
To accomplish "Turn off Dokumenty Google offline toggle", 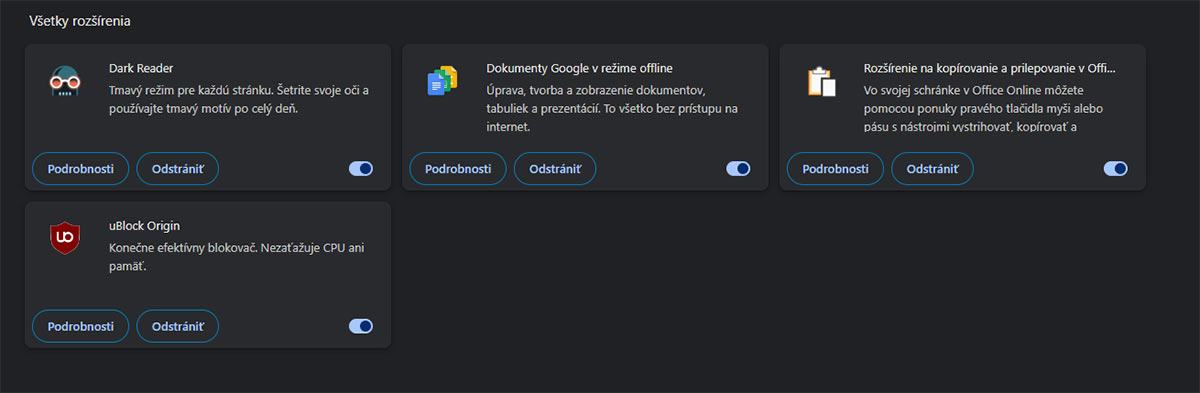I will (x=738, y=169).
